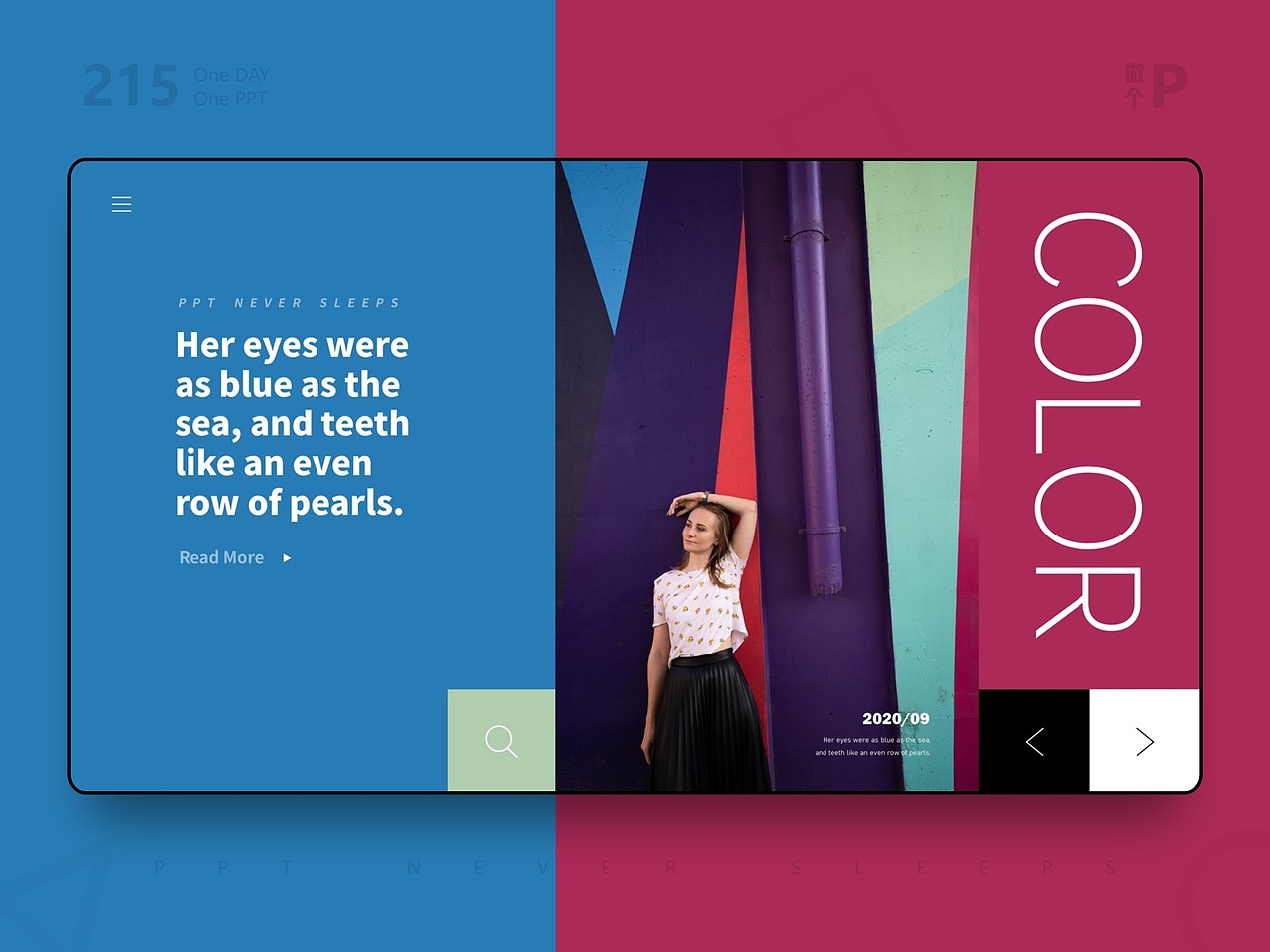This screenshot has height=952, width=1270.
Task: Click the triangle arrow beside Read More
Action: click(x=287, y=558)
